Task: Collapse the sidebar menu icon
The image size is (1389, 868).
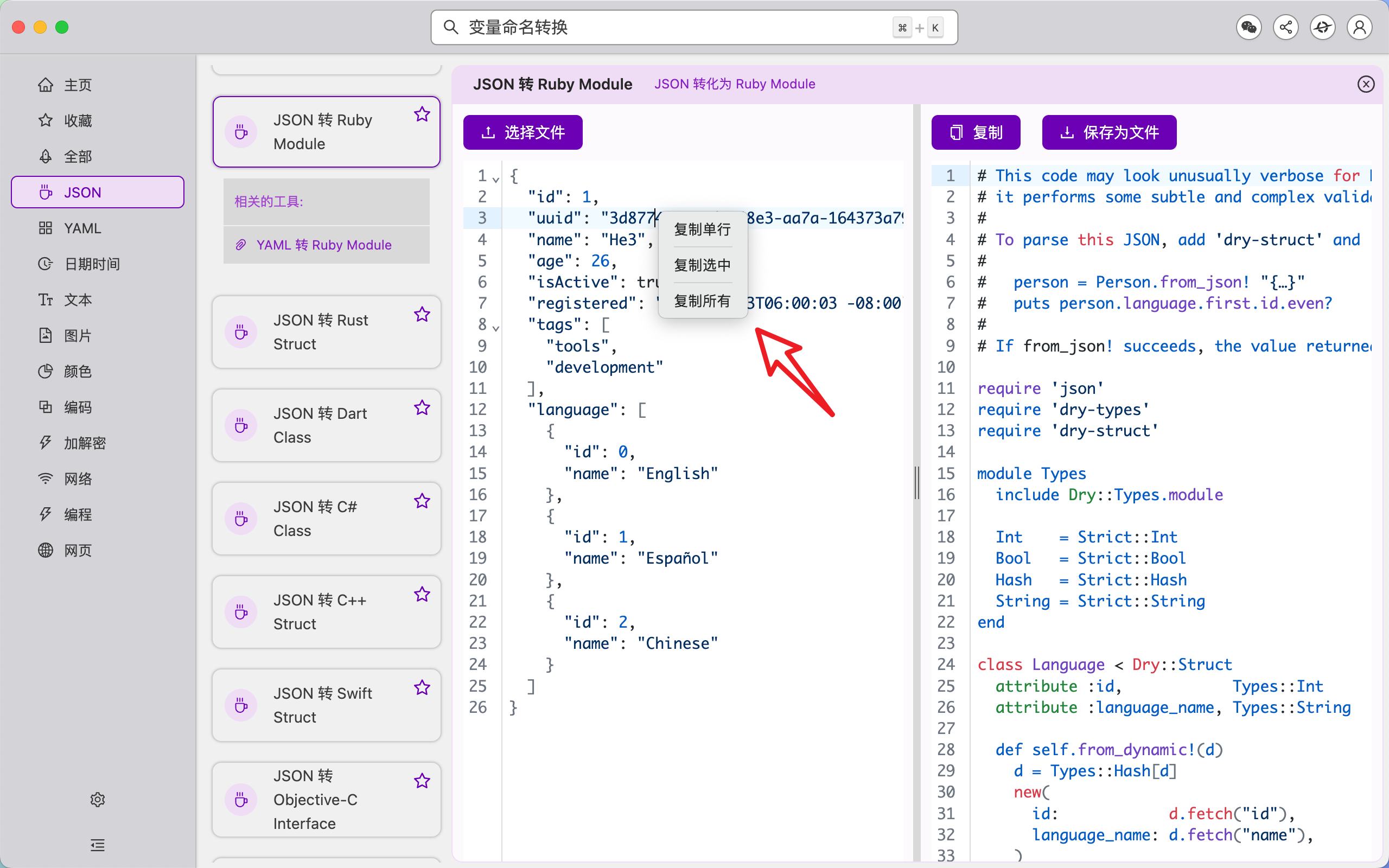Action: pos(98,845)
